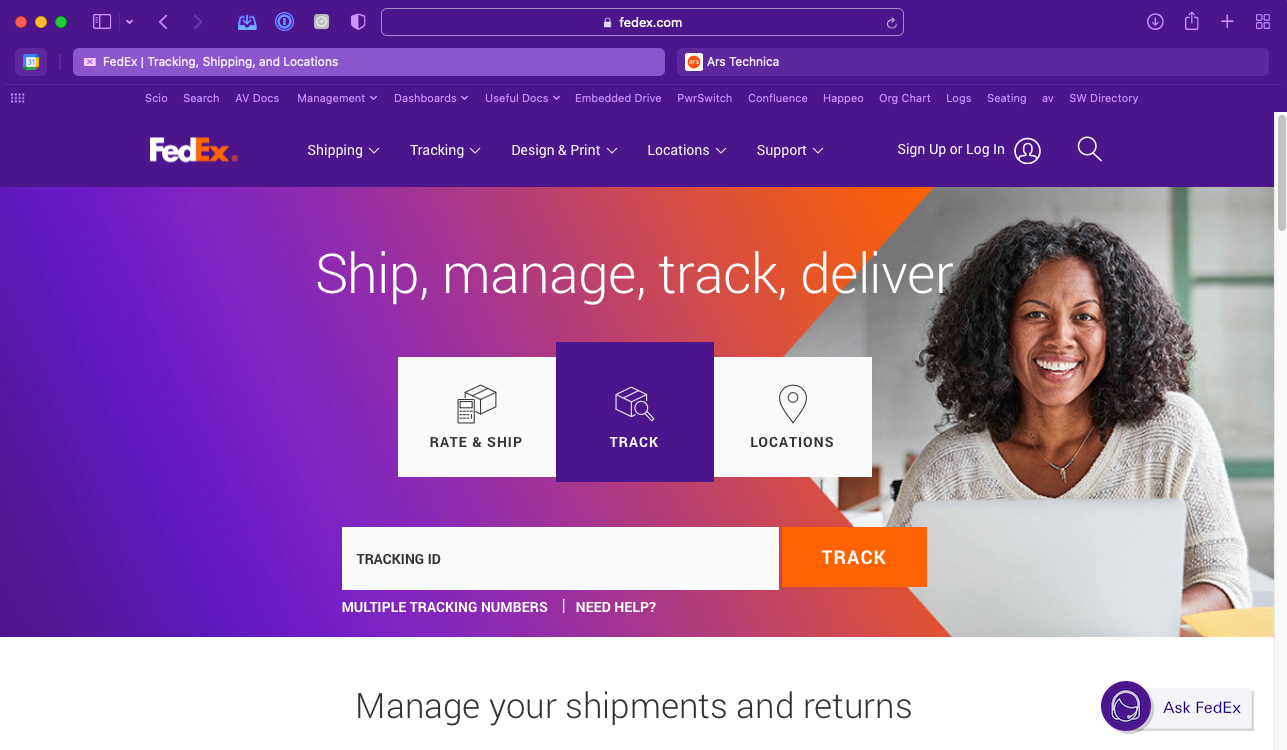
Task: Click the orange TRACK button
Action: (854, 557)
